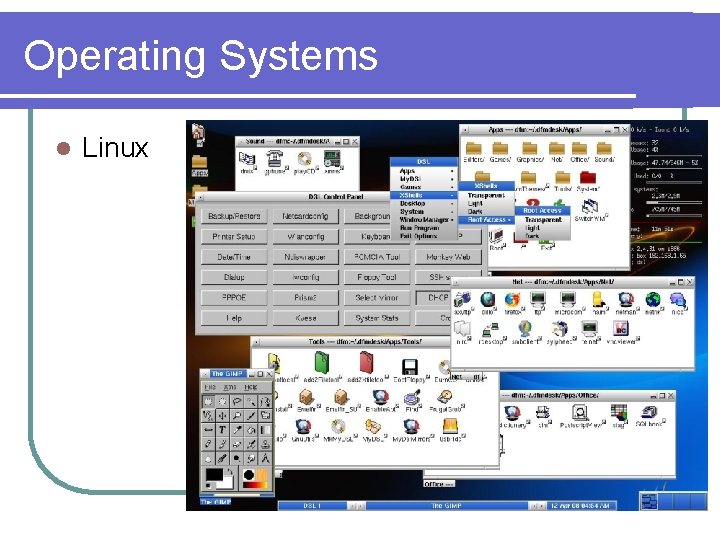Expand the System submenu in DSL menu
This screenshot has width=720, height=540.
click(423, 212)
